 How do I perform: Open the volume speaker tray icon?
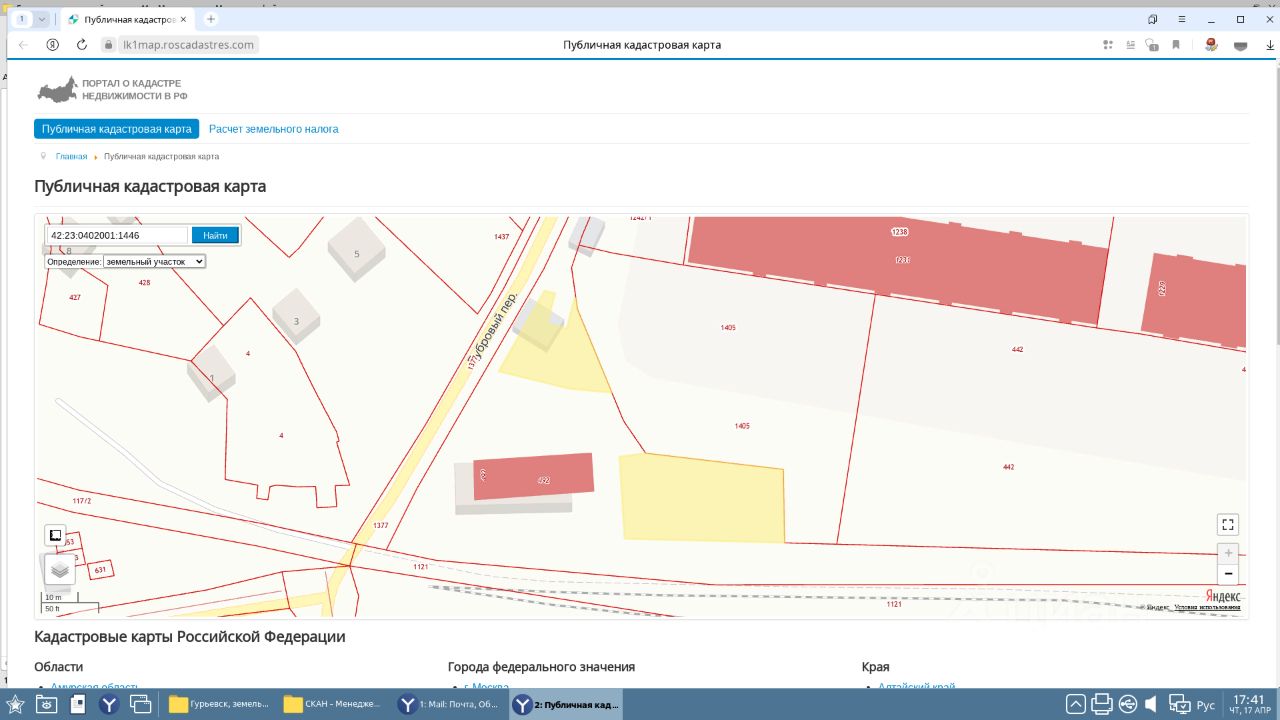pyautogui.click(x=1152, y=704)
